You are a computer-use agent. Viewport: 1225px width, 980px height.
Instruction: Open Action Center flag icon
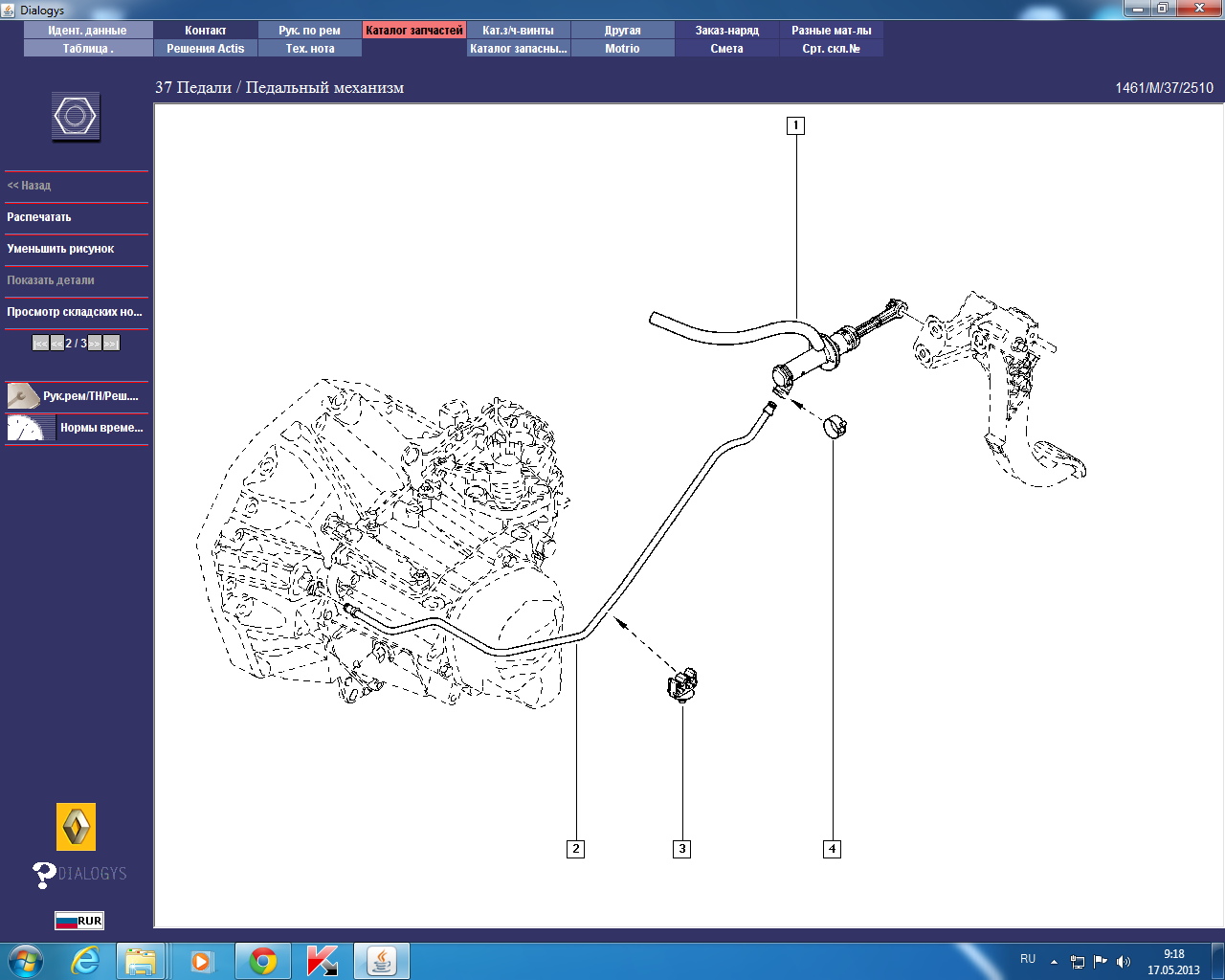pyautogui.click(x=1101, y=962)
